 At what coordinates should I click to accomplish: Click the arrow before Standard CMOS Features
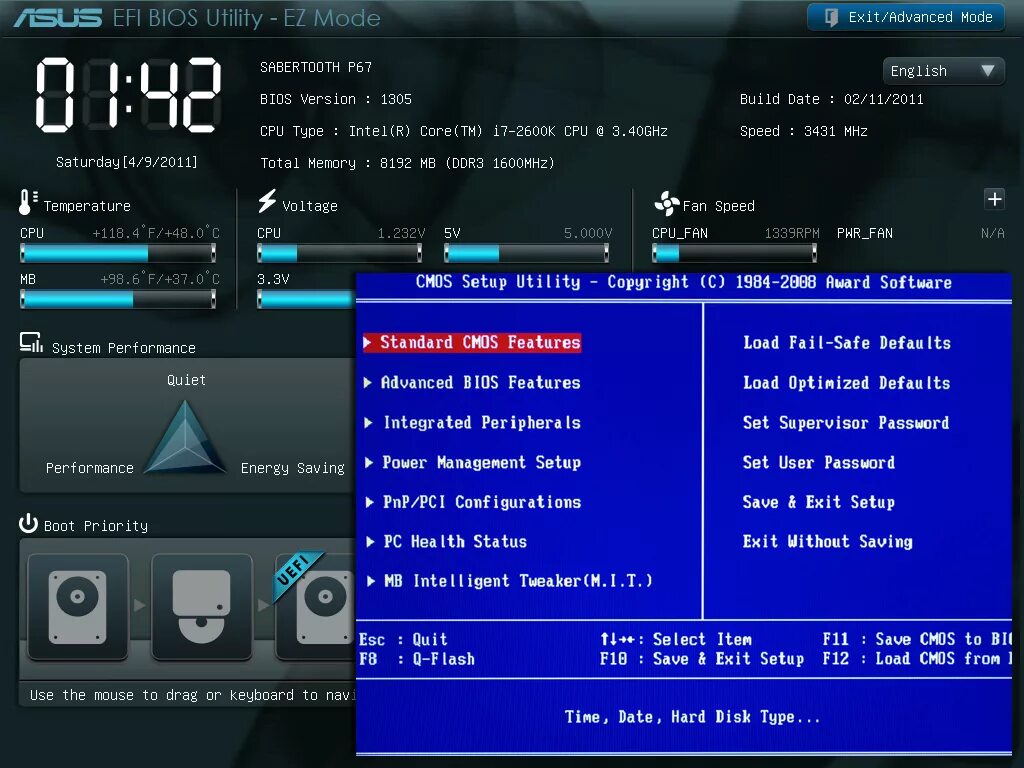pyautogui.click(x=368, y=342)
